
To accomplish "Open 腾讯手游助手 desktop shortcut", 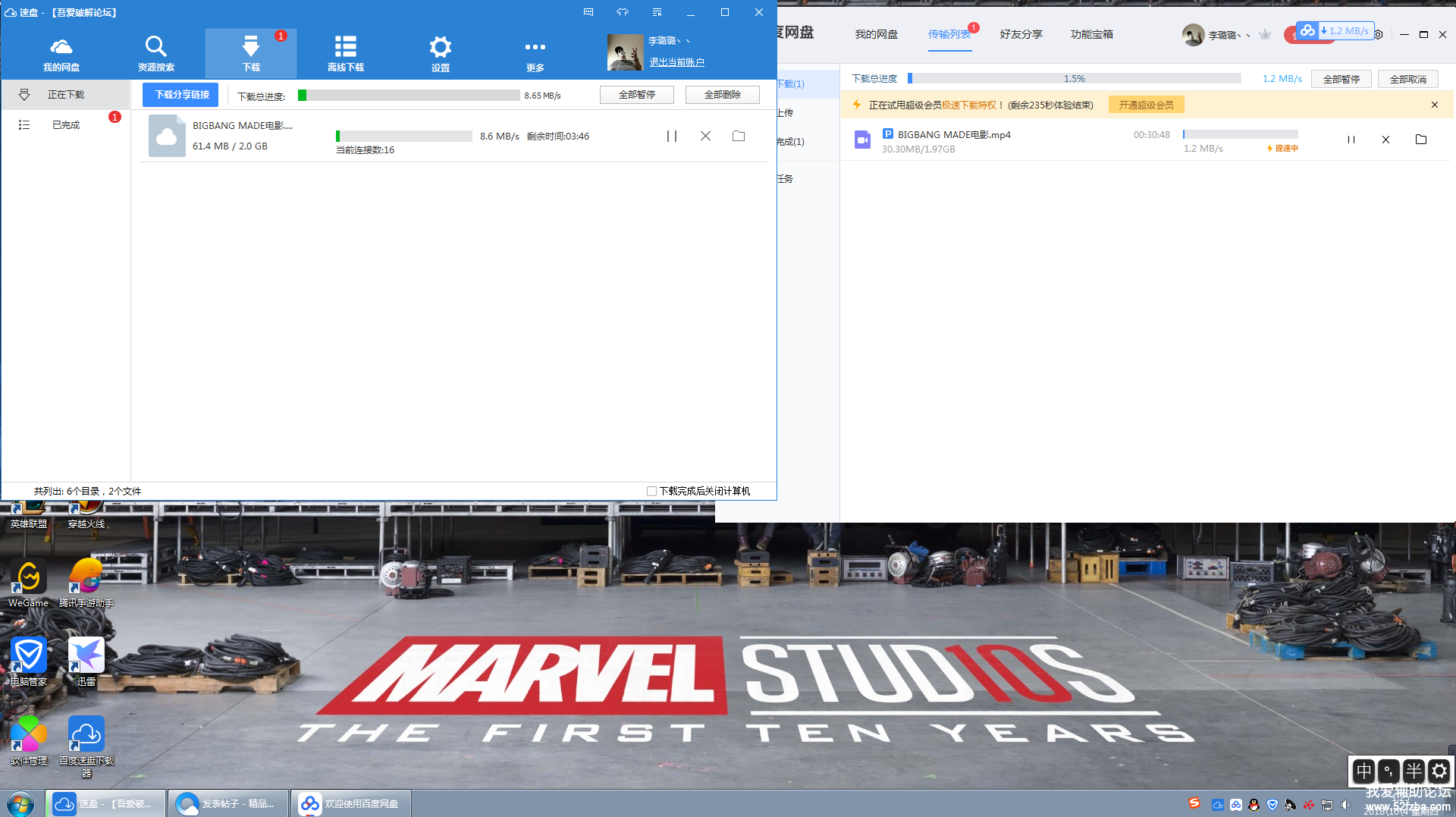I will [86, 583].
